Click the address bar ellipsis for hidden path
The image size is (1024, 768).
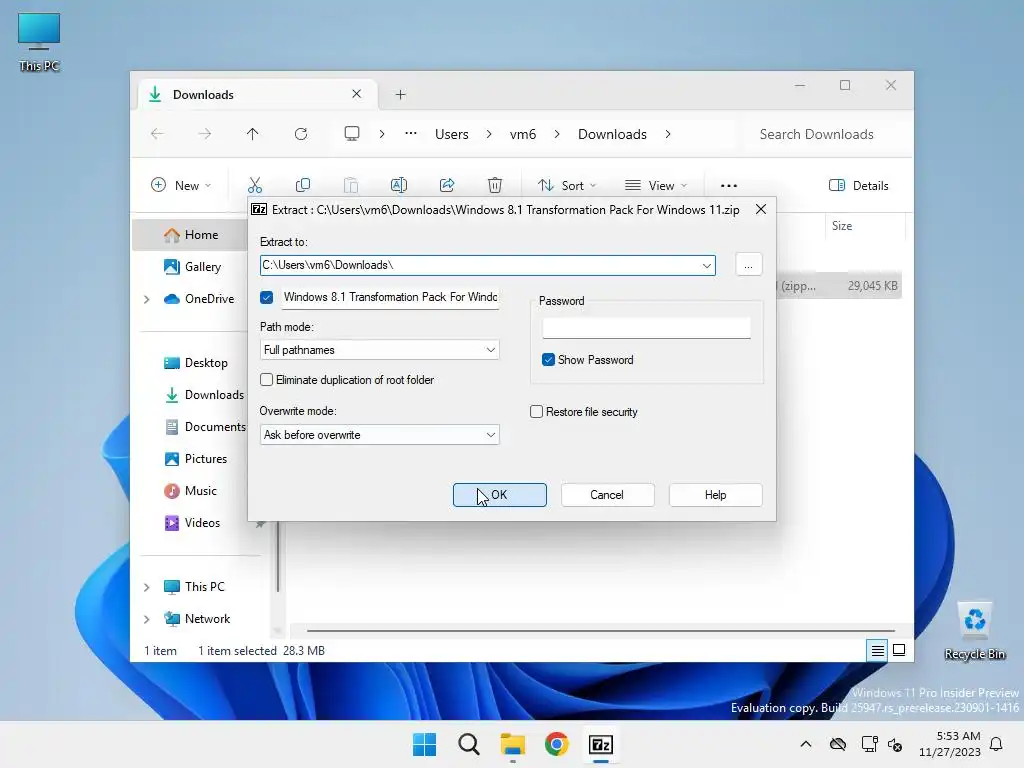click(411, 133)
